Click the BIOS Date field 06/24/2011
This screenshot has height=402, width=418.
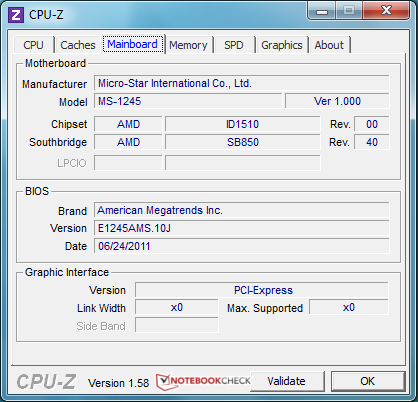tap(242, 246)
